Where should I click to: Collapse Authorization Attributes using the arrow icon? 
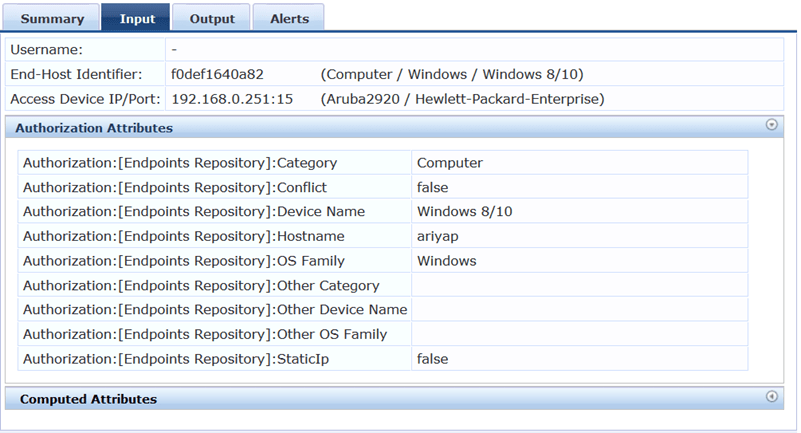[771, 125]
